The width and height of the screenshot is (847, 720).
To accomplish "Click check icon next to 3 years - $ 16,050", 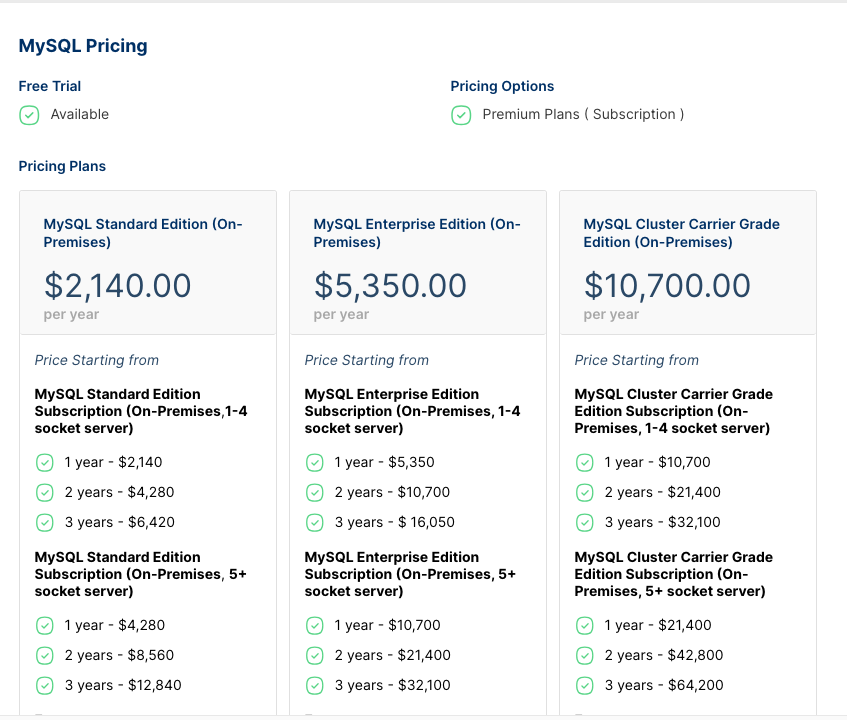I will click(x=314, y=523).
